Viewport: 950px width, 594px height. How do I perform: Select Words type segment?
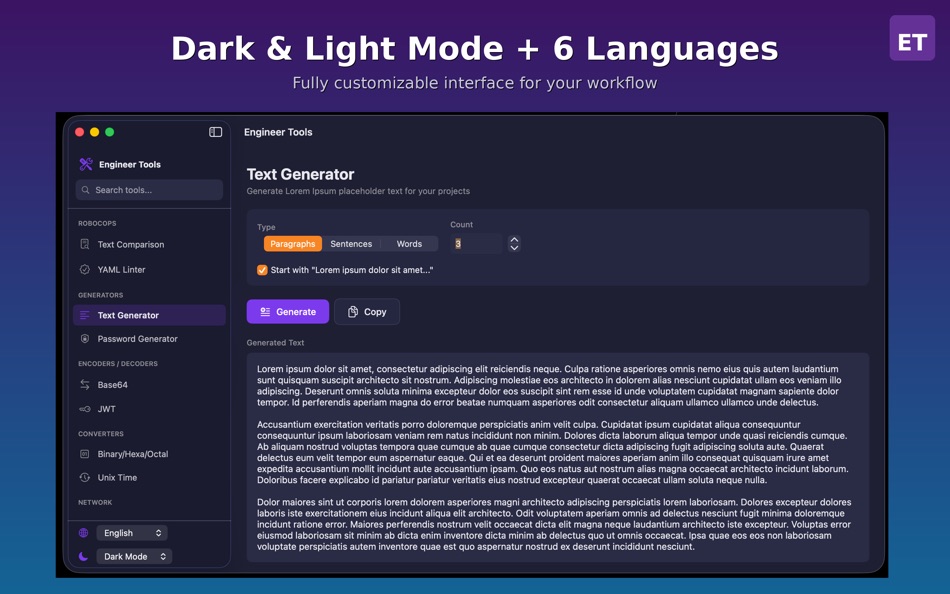(x=409, y=244)
